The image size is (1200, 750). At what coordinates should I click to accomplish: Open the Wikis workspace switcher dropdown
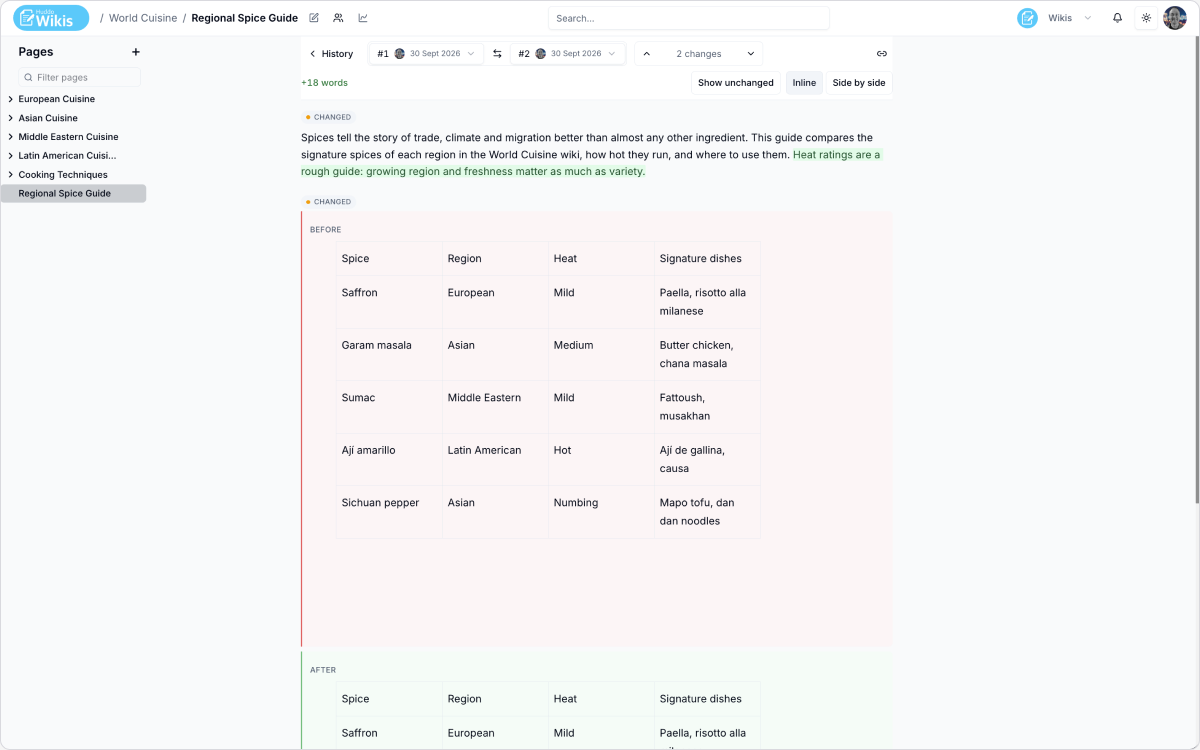pyautogui.click(x=1070, y=18)
